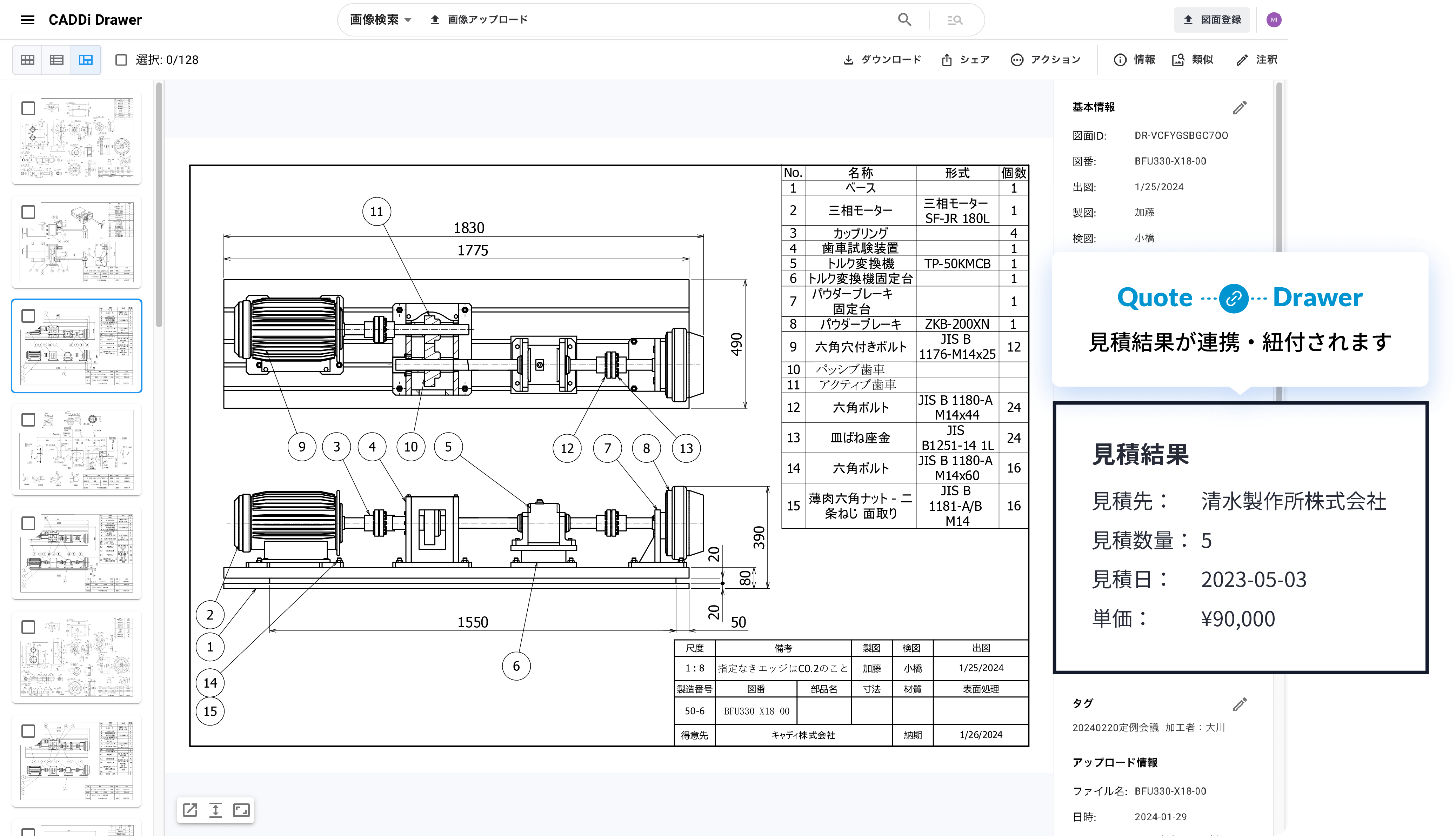Open the 注釈 annotation tab
Viewport: 1456px width, 836px height.
pos(1257,60)
